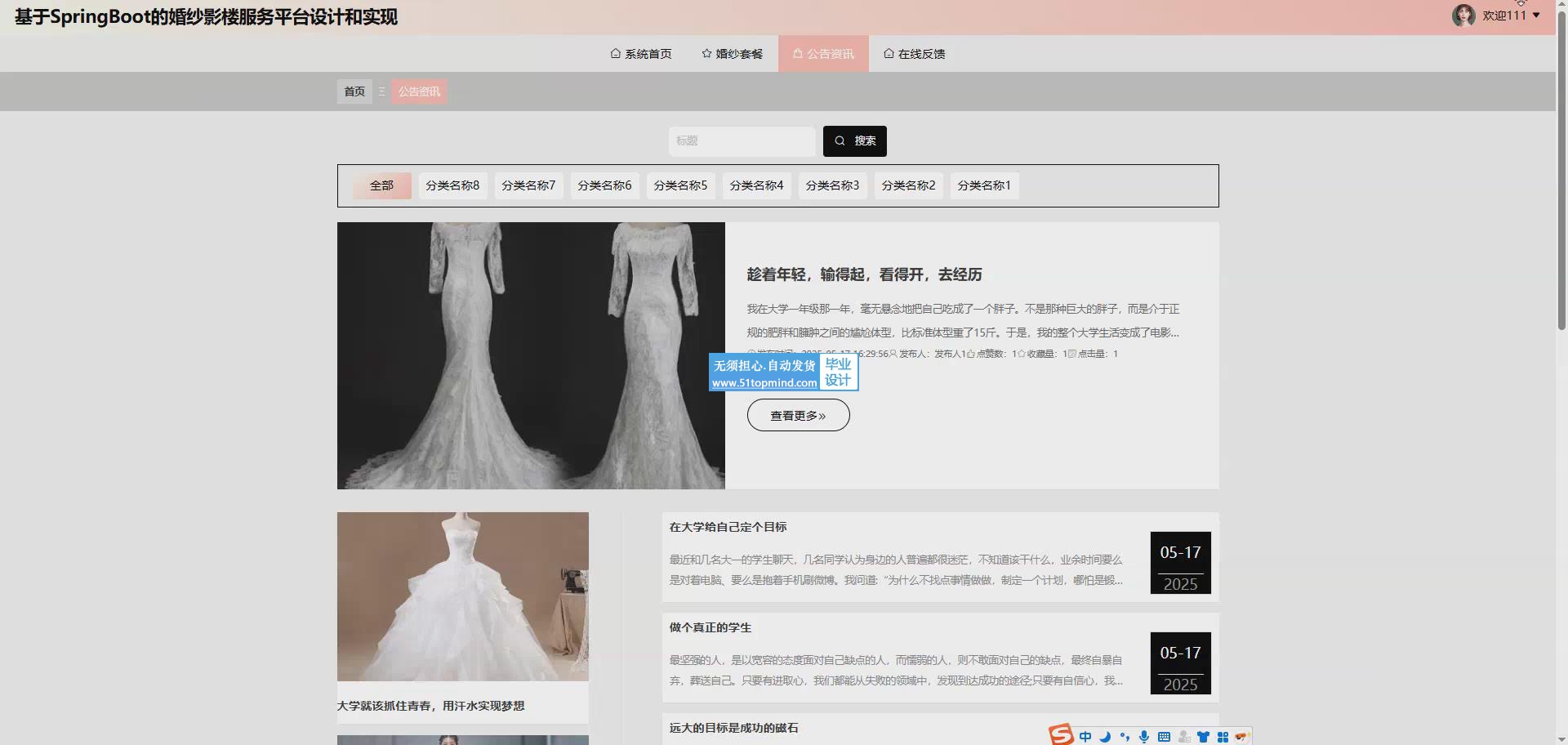Screen dimensions: 1568x745
Task: Click the user avatar picture
Action: click(1463, 16)
